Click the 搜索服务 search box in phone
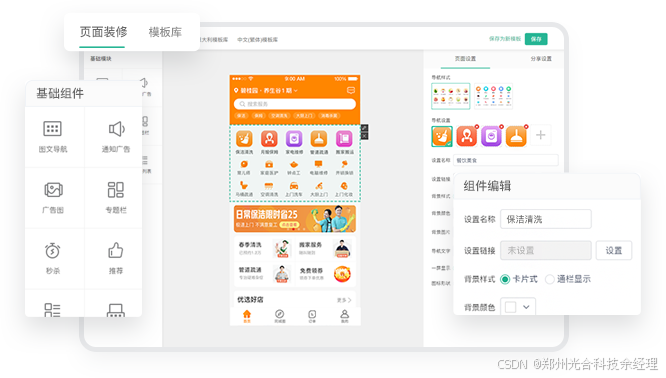 pyautogui.click(x=295, y=104)
